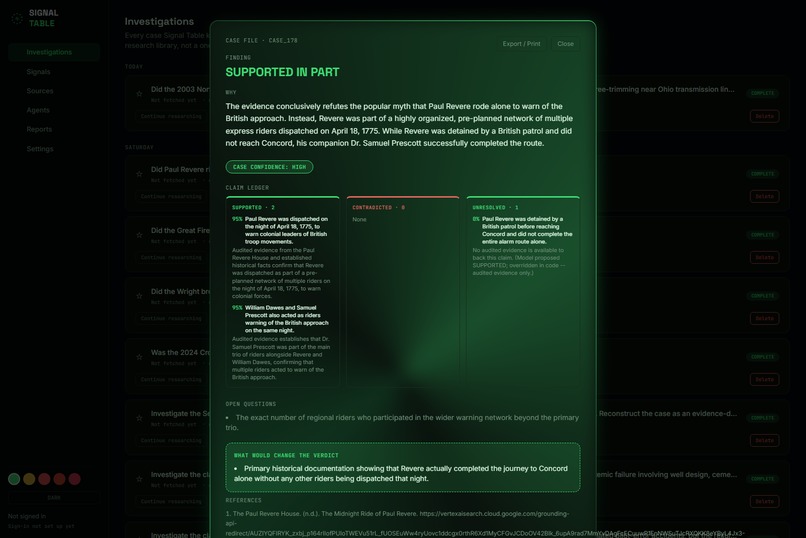Select the unresolved claim about British patrol

coord(527,230)
